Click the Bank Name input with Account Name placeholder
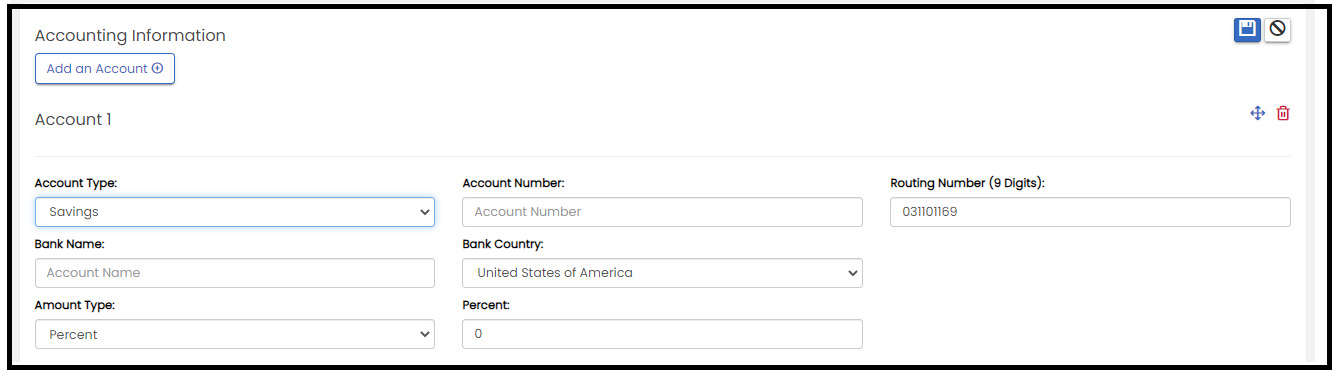The height and width of the screenshot is (376, 1340). tap(235, 273)
